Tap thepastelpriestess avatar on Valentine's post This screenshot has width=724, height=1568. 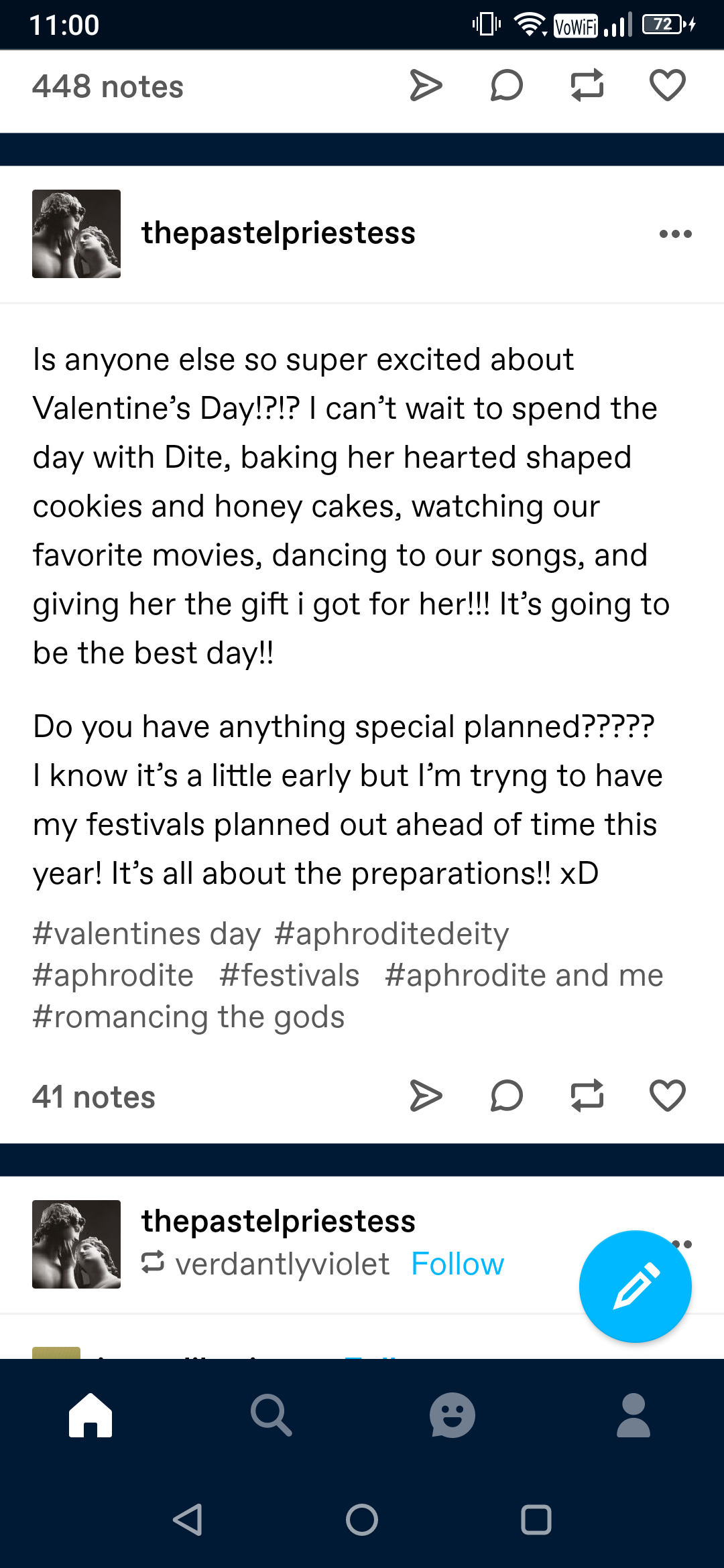point(76,234)
